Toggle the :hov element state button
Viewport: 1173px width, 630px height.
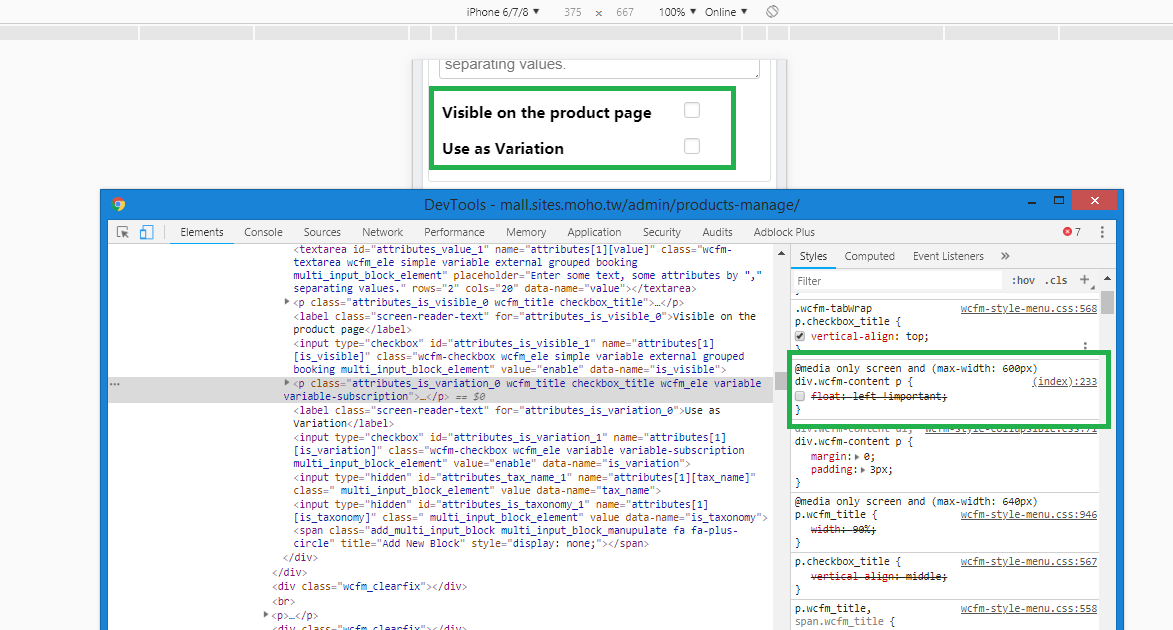(x=1023, y=281)
